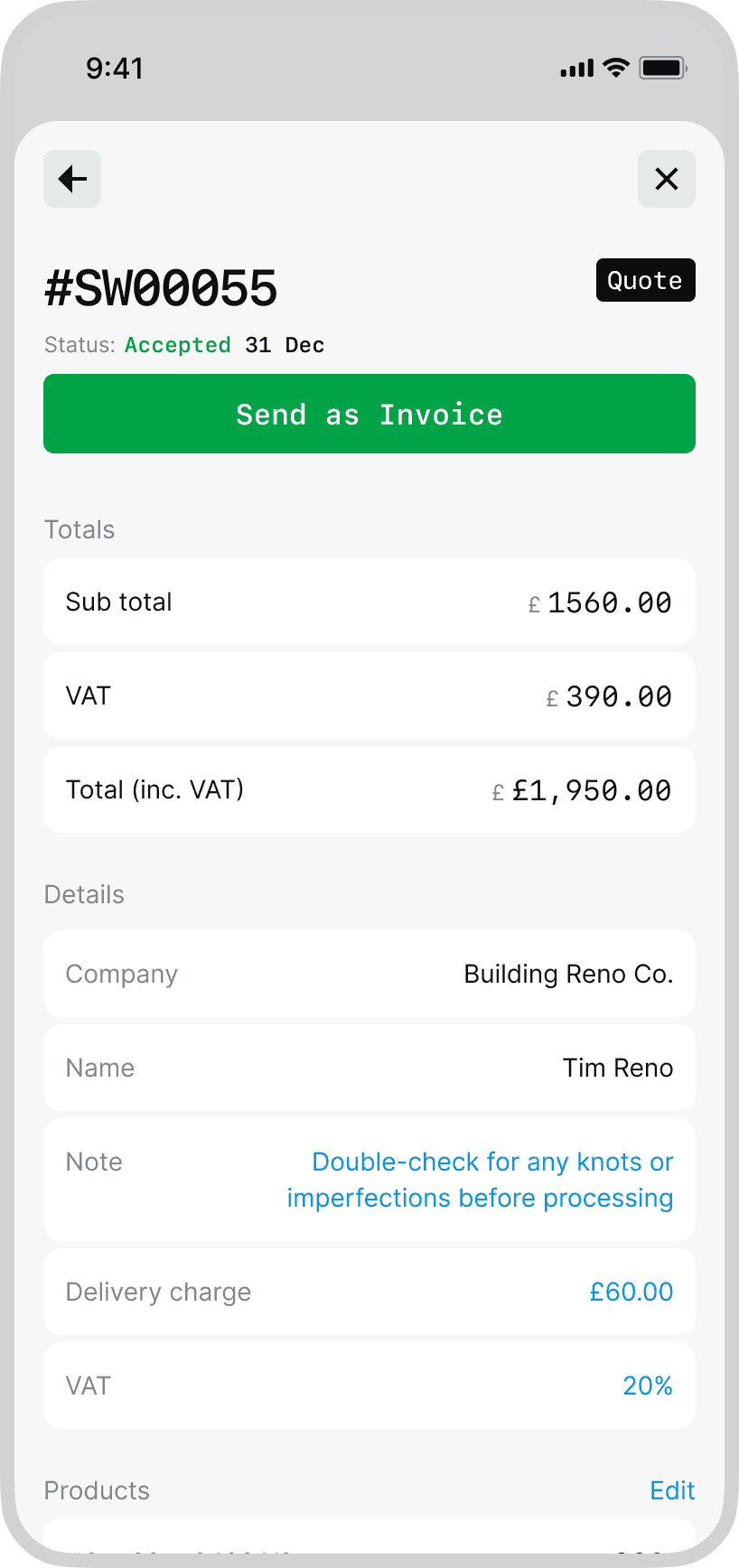Tap the battery indicator icon
This screenshot has width=739, height=1568.
[663, 68]
